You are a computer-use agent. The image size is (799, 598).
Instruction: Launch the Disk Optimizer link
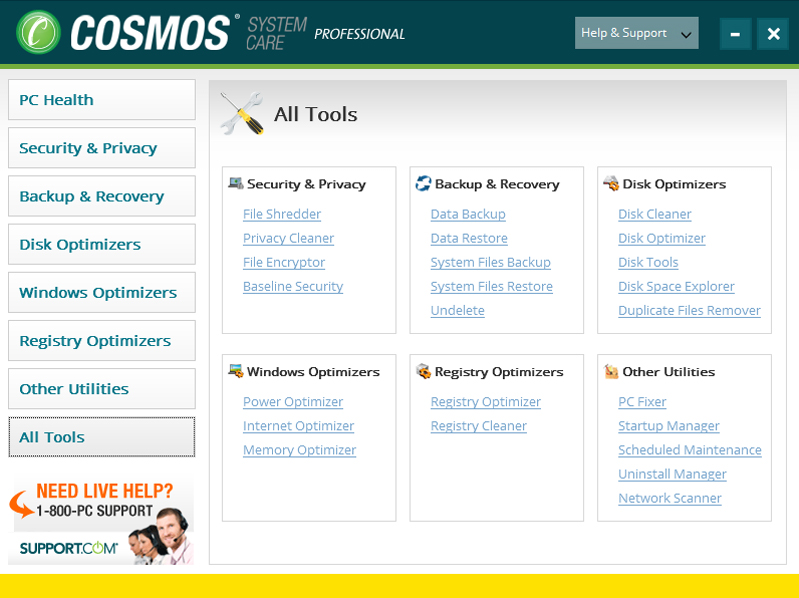pos(661,238)
